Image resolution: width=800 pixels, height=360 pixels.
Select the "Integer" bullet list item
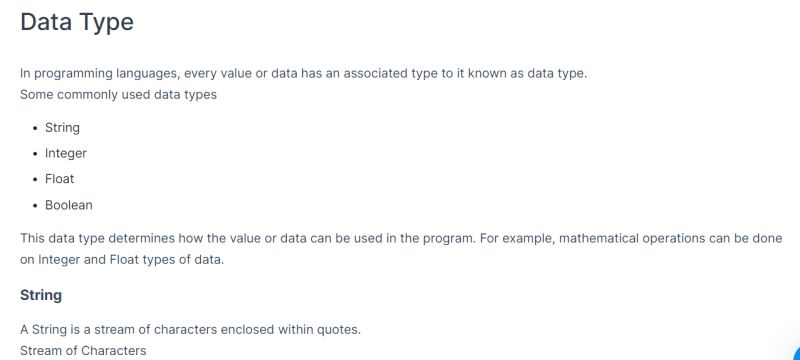pos(66,153)
